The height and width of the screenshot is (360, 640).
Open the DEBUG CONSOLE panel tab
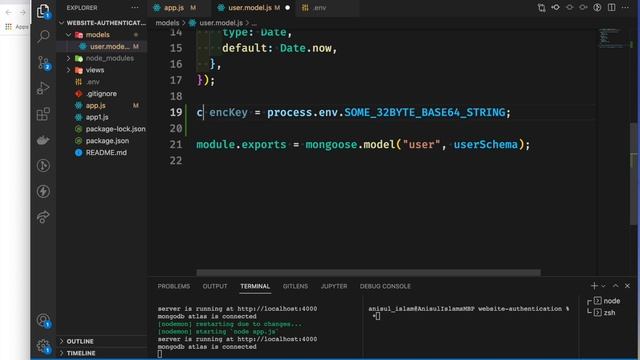tap(385, 286)
